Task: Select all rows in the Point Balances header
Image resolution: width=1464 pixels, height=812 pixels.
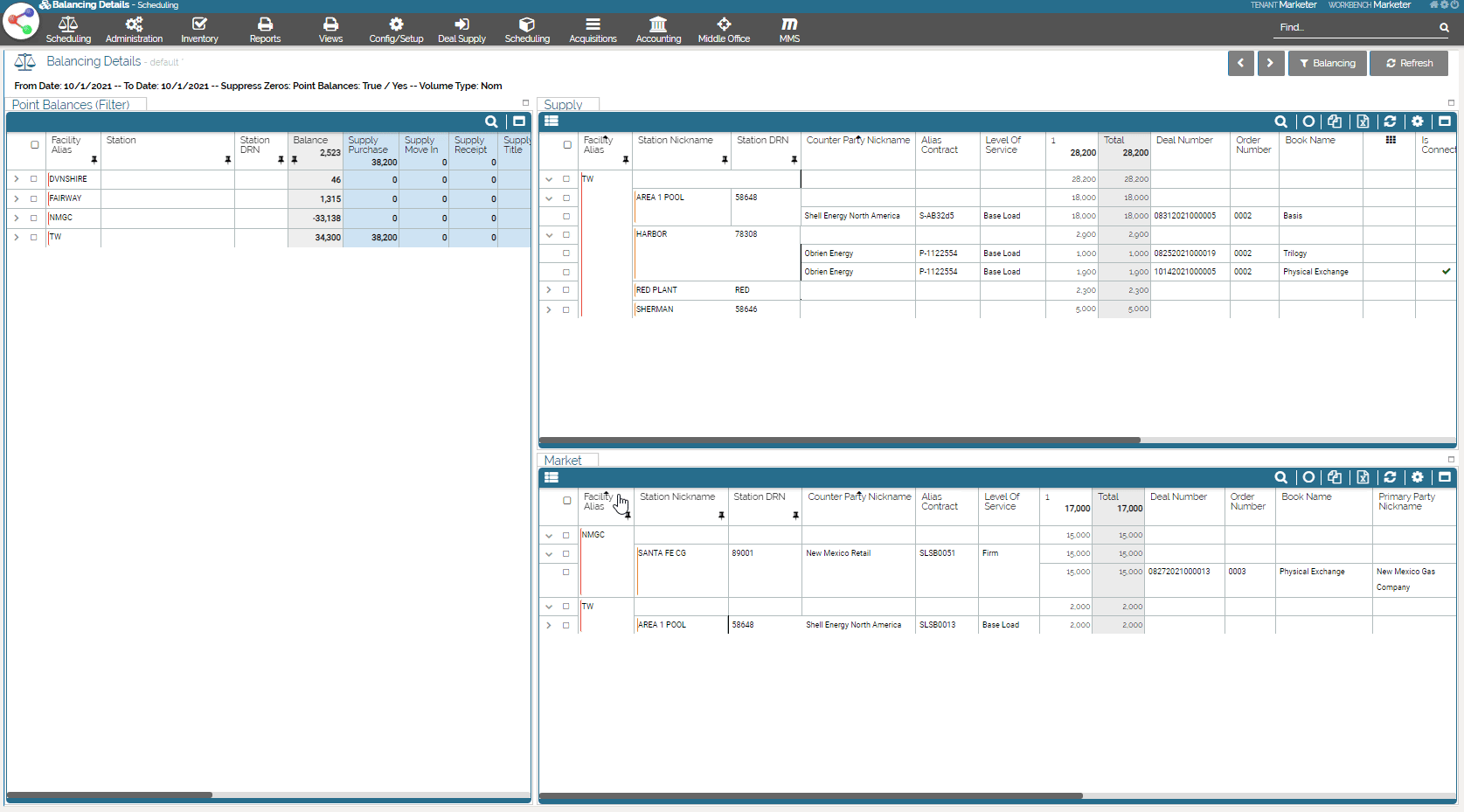Action: tap(35, 145)
